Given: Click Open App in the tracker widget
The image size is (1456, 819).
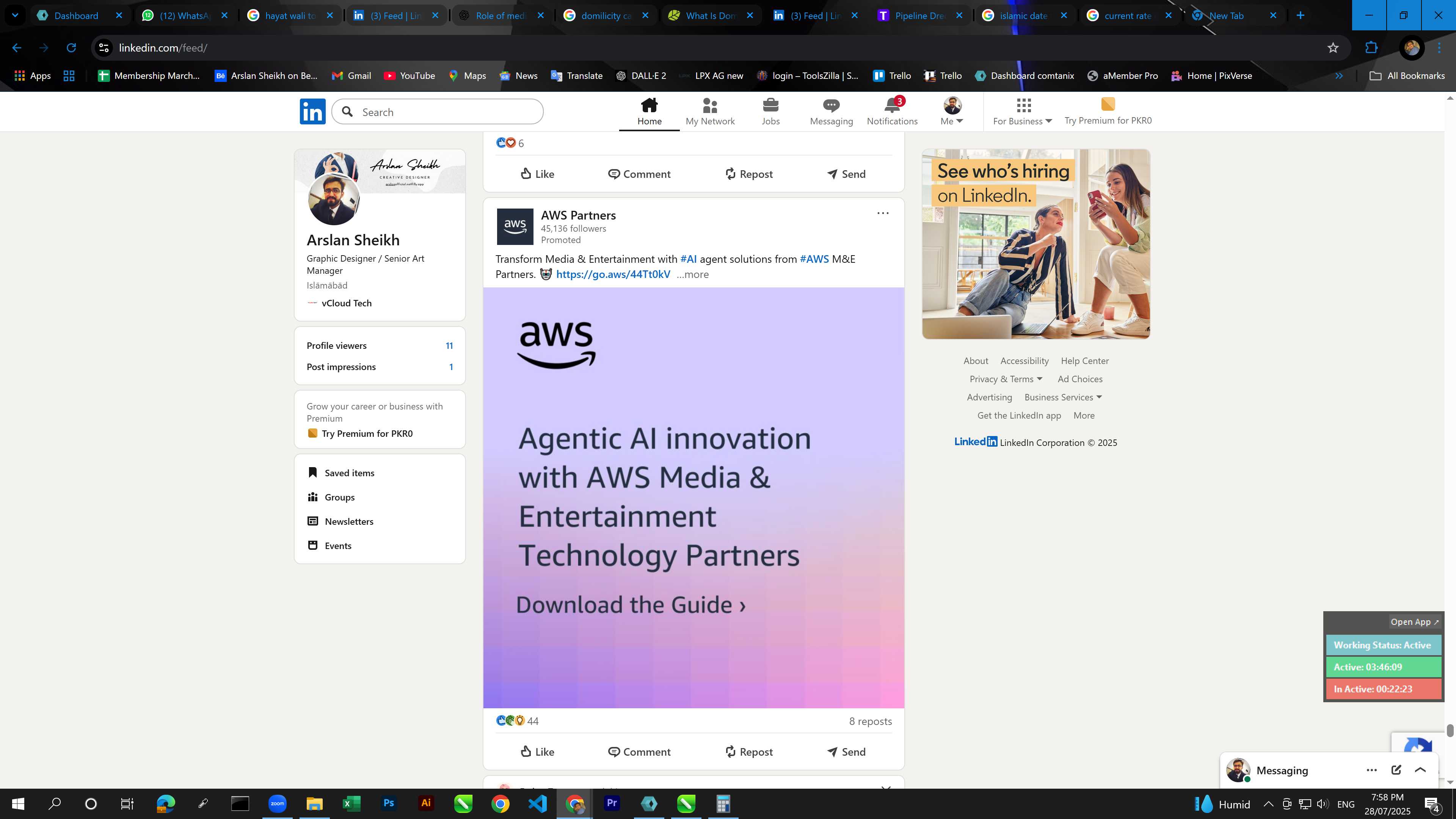Looking at the screenshot, I should (x=1415, y=622).
